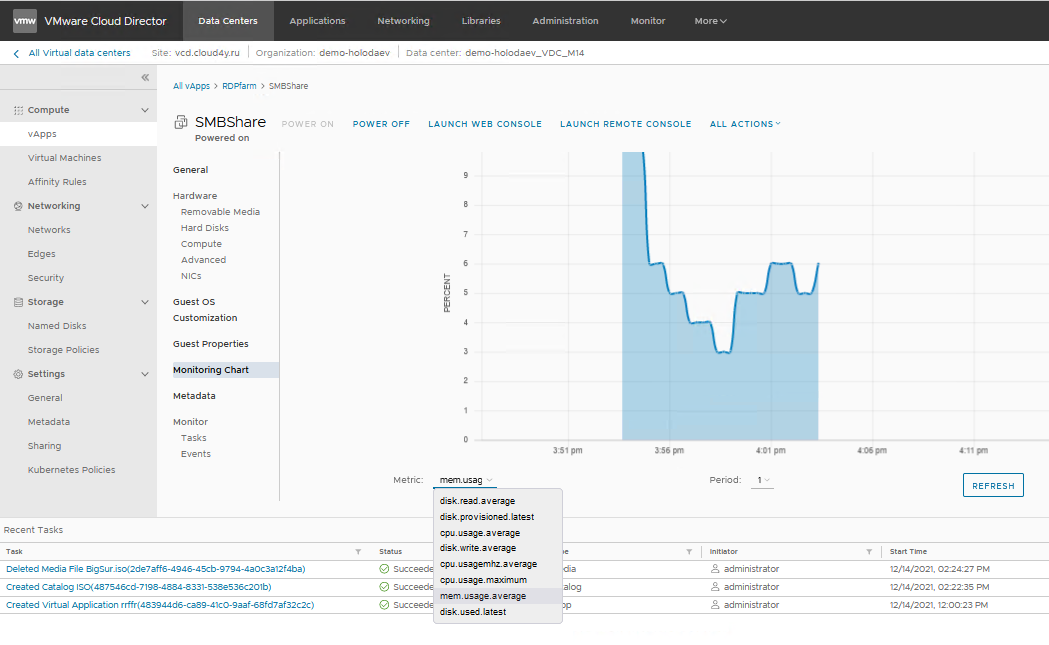Viewport: 1049px width, 645px height.
Task: Click user icon beside administrator in Created Virtual Application row
Action: coord(714,605)
